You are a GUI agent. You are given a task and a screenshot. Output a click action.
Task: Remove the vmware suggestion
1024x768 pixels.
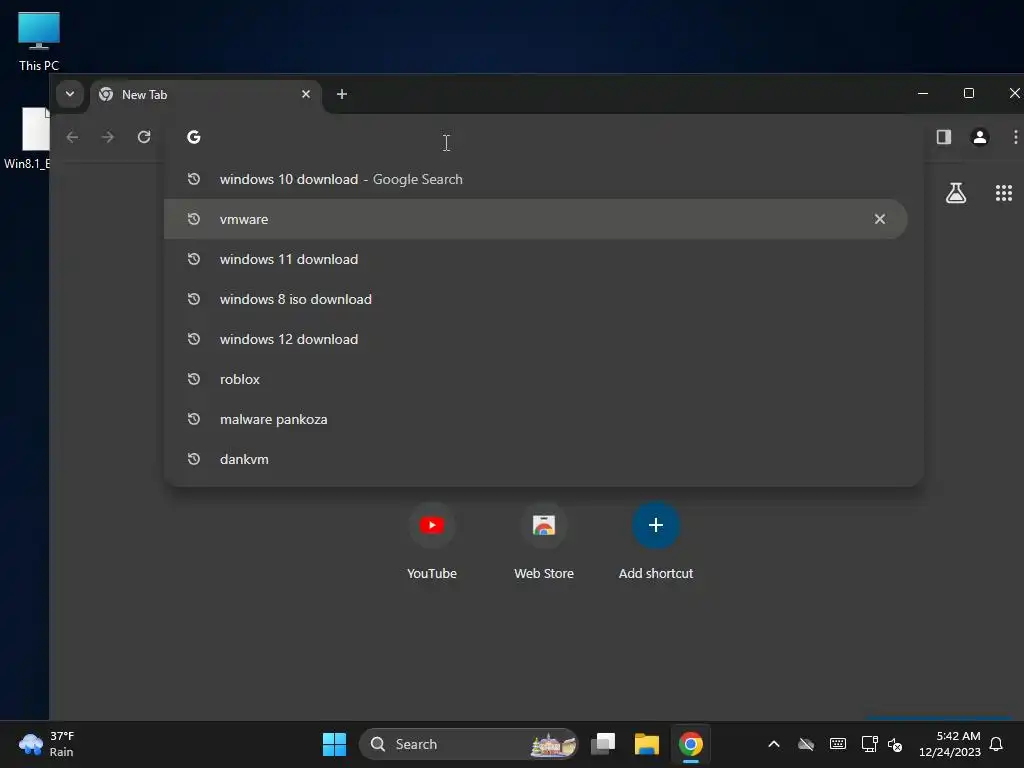pyautogui.click(x=880, y=219)
